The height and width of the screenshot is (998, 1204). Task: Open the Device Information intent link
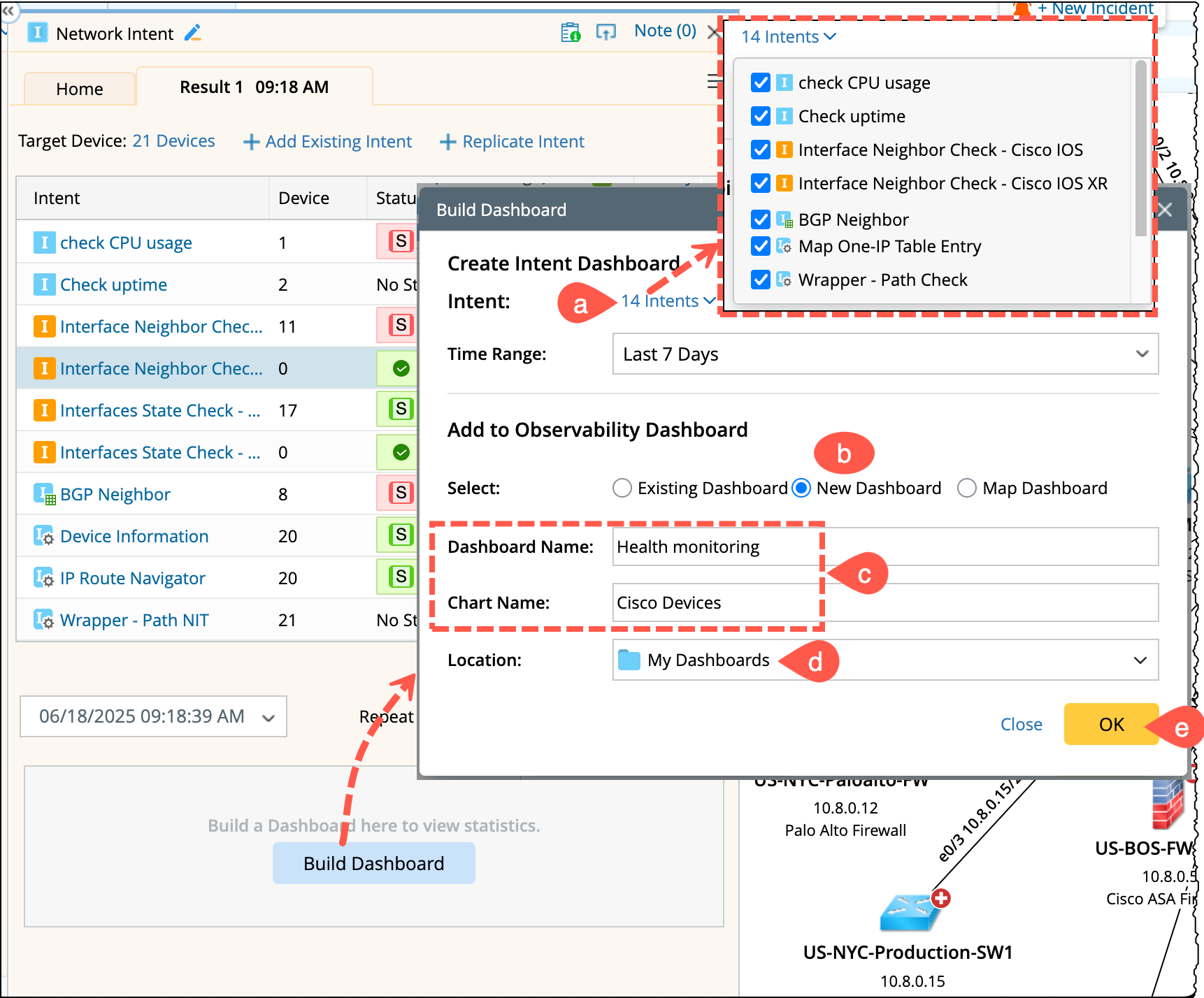[x=134, y=536]
